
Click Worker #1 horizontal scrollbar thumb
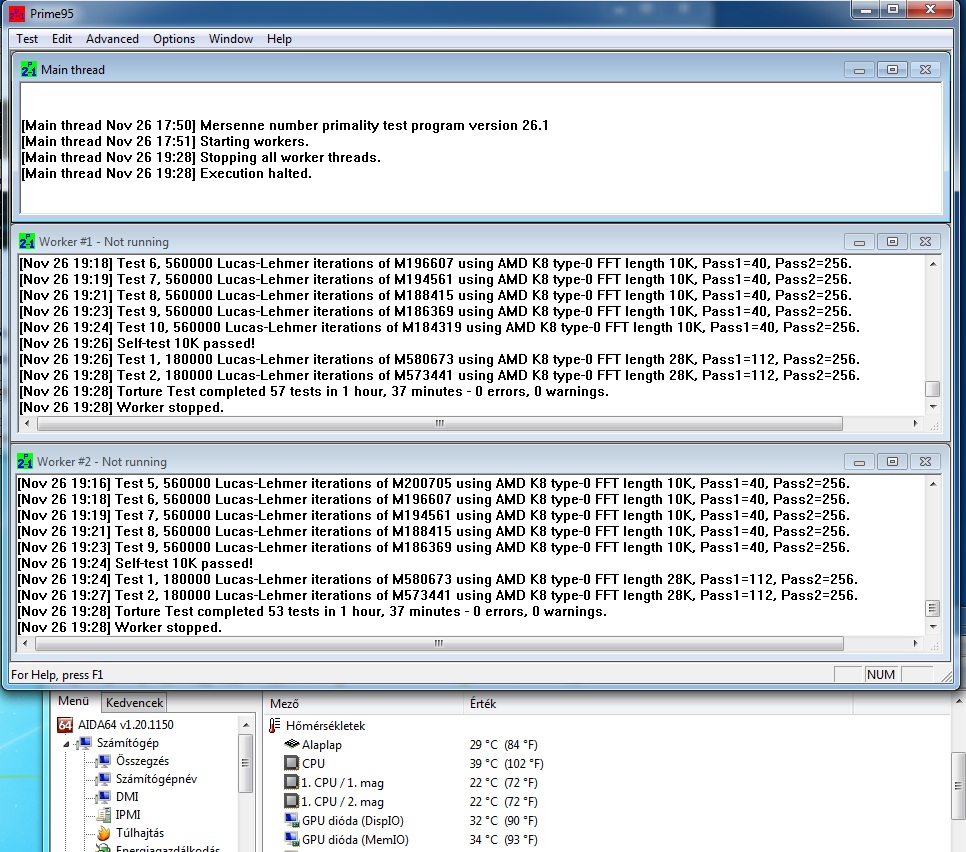(x=440, y=423)
